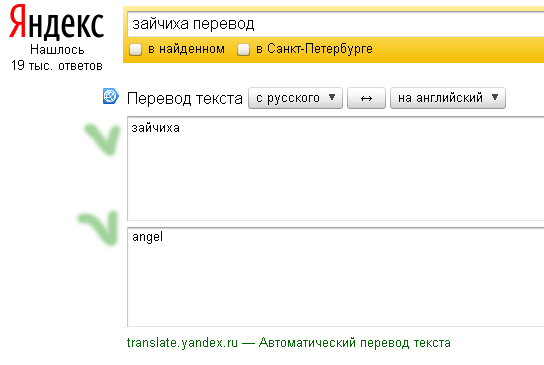Open the "с русского" source language dropdown
Viewport: 544px width, 365px height.
tap(295, 98)
